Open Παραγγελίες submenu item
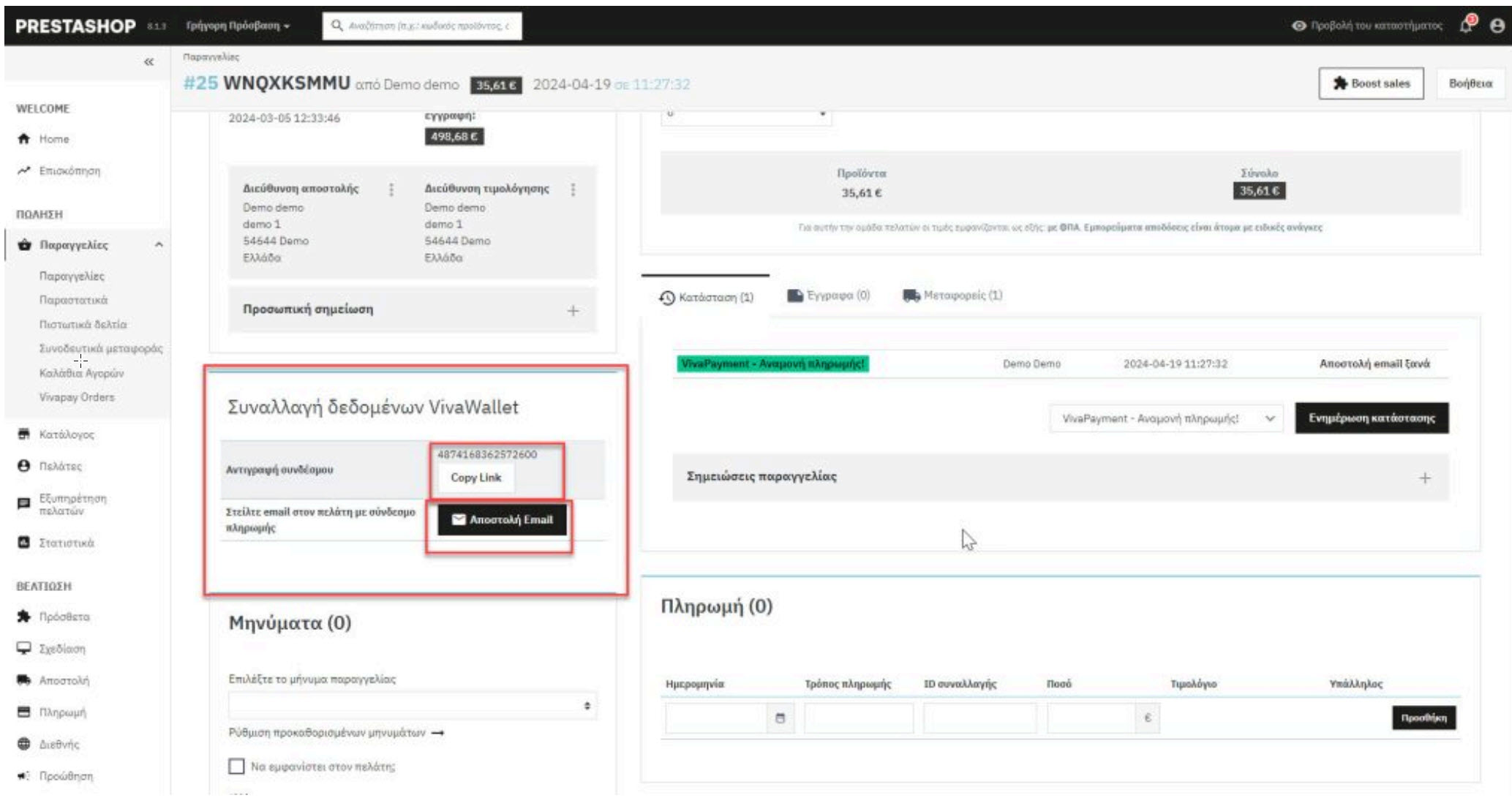Viewport: 1512px width, 798px height. pos(72,276)
